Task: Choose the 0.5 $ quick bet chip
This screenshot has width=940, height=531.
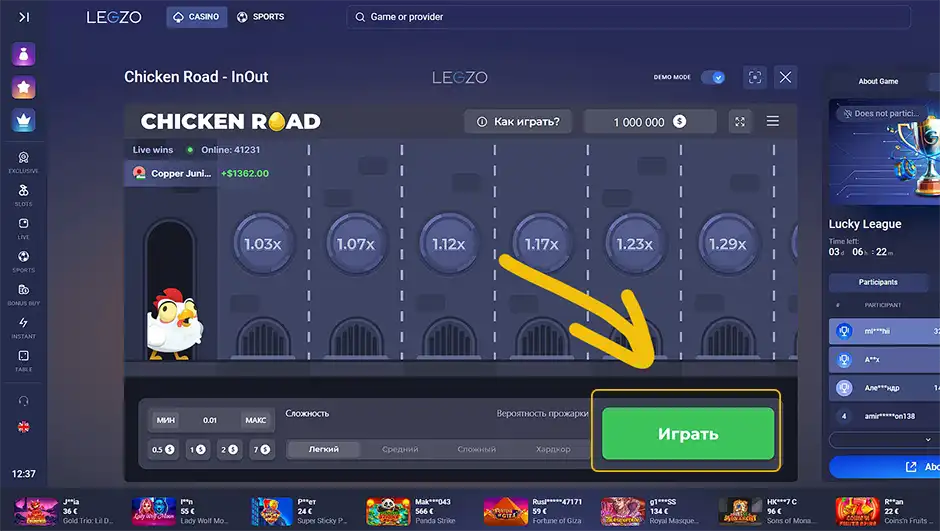Action: tap(163, 449)
